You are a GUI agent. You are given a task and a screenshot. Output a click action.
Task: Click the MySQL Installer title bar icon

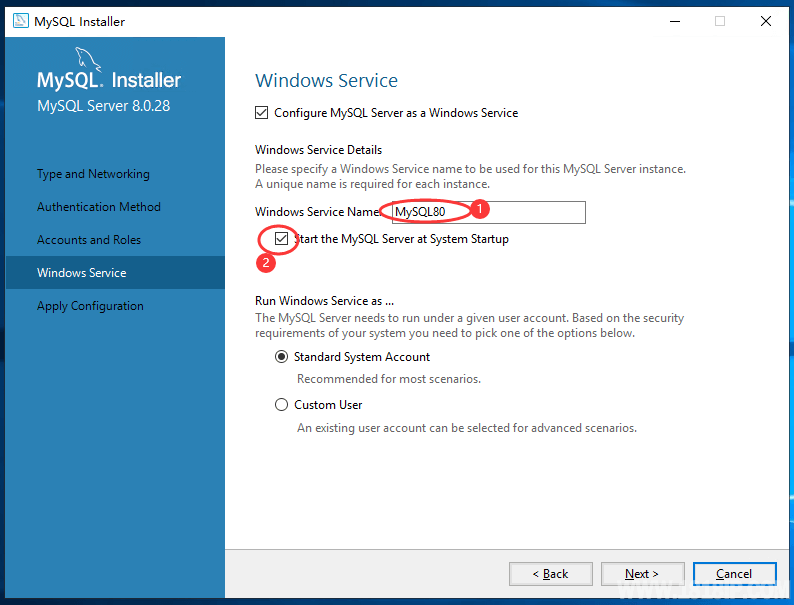21,21
